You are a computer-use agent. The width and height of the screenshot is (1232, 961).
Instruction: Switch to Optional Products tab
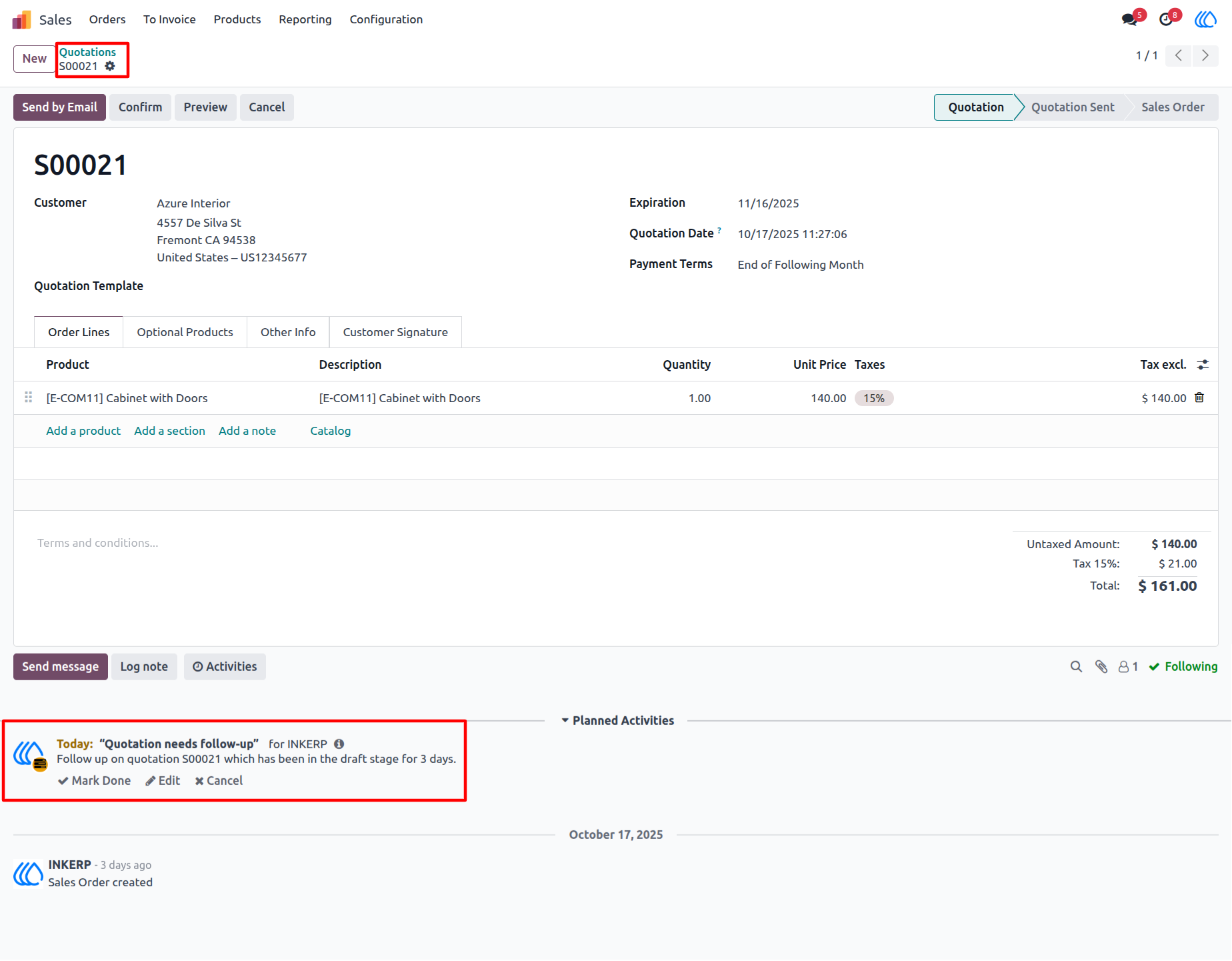coord(185,332)
